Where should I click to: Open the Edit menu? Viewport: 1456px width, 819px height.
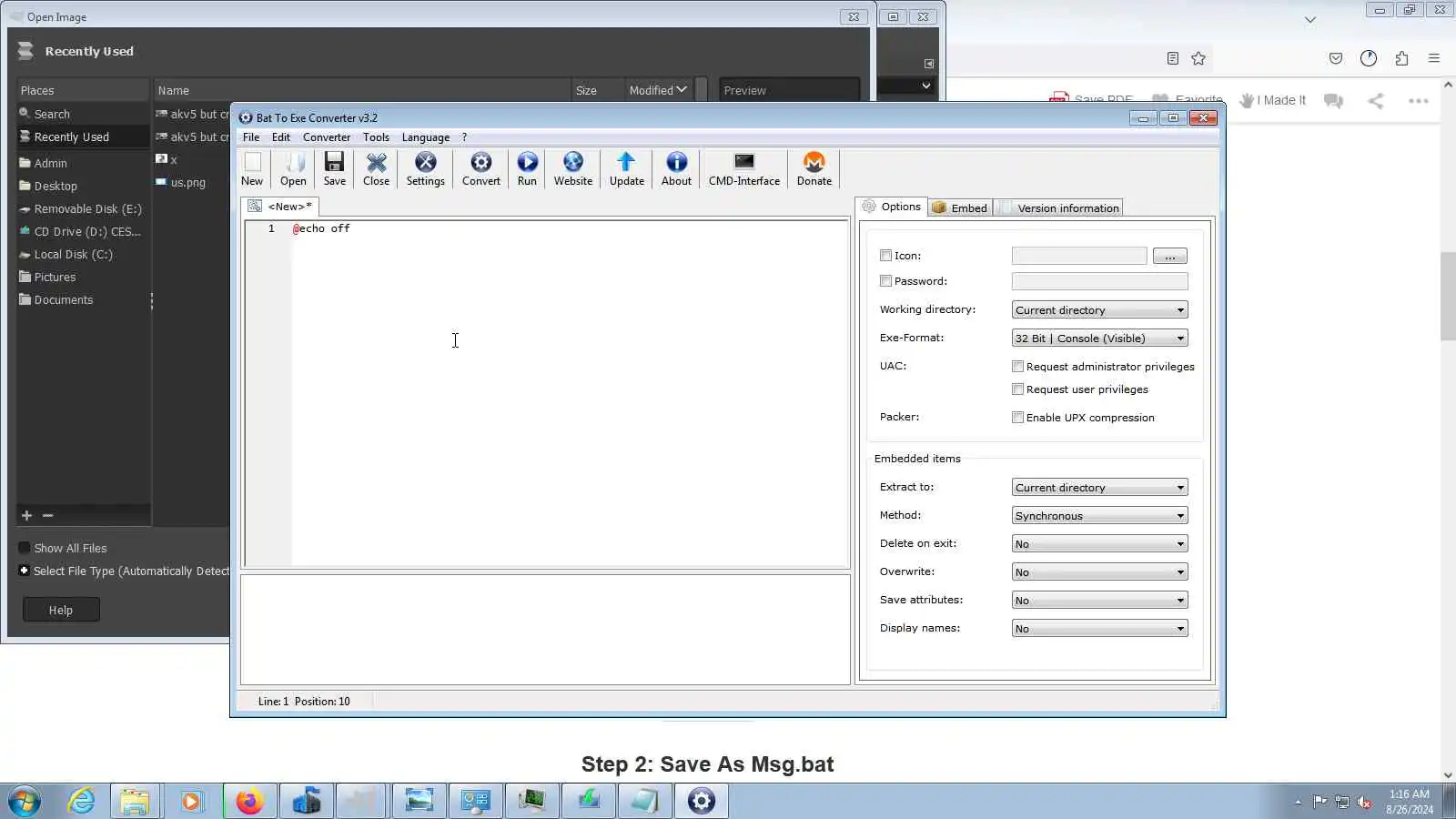(x=281, y=137)
